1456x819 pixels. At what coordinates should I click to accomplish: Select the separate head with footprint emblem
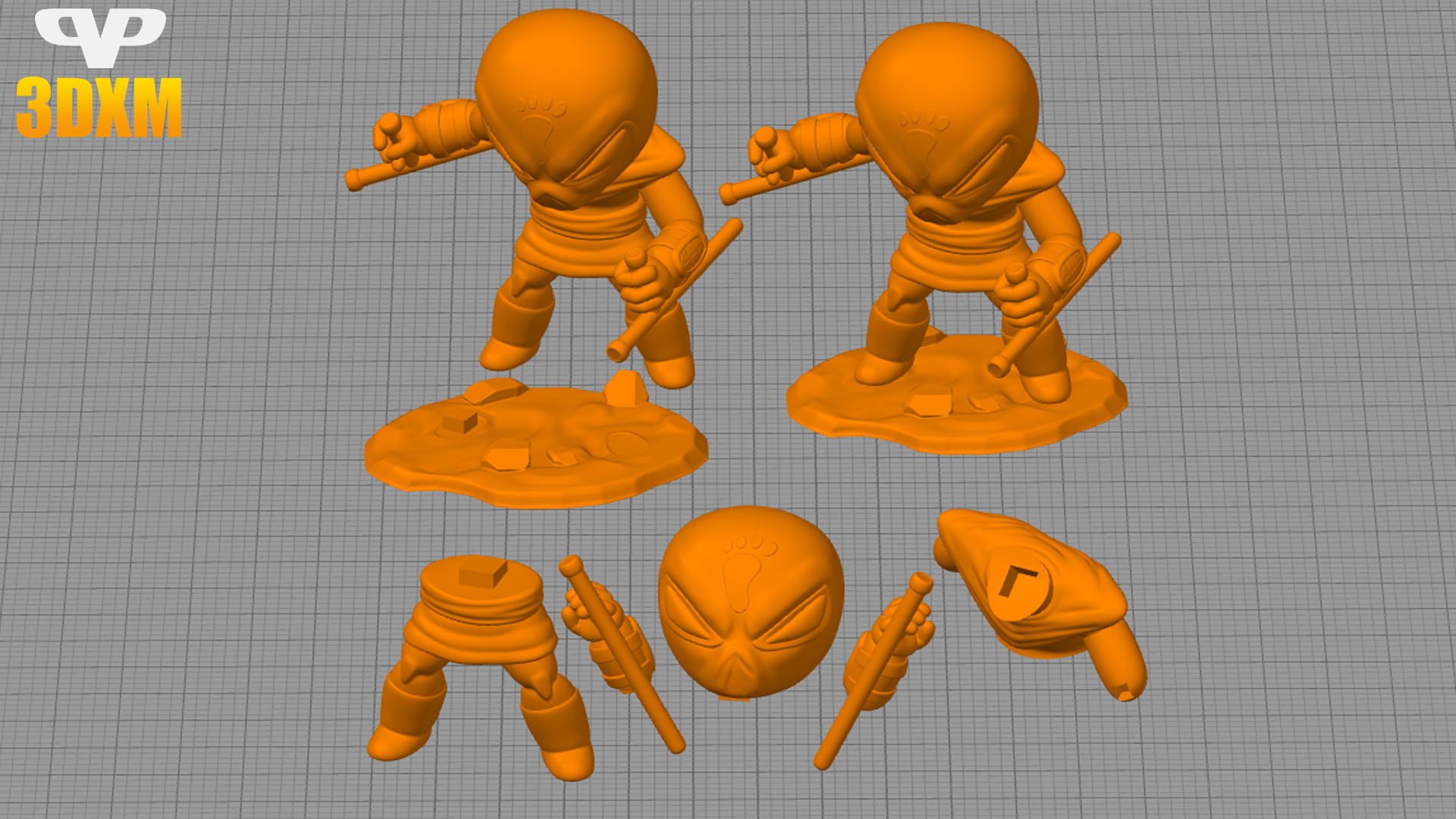[751, 603]
